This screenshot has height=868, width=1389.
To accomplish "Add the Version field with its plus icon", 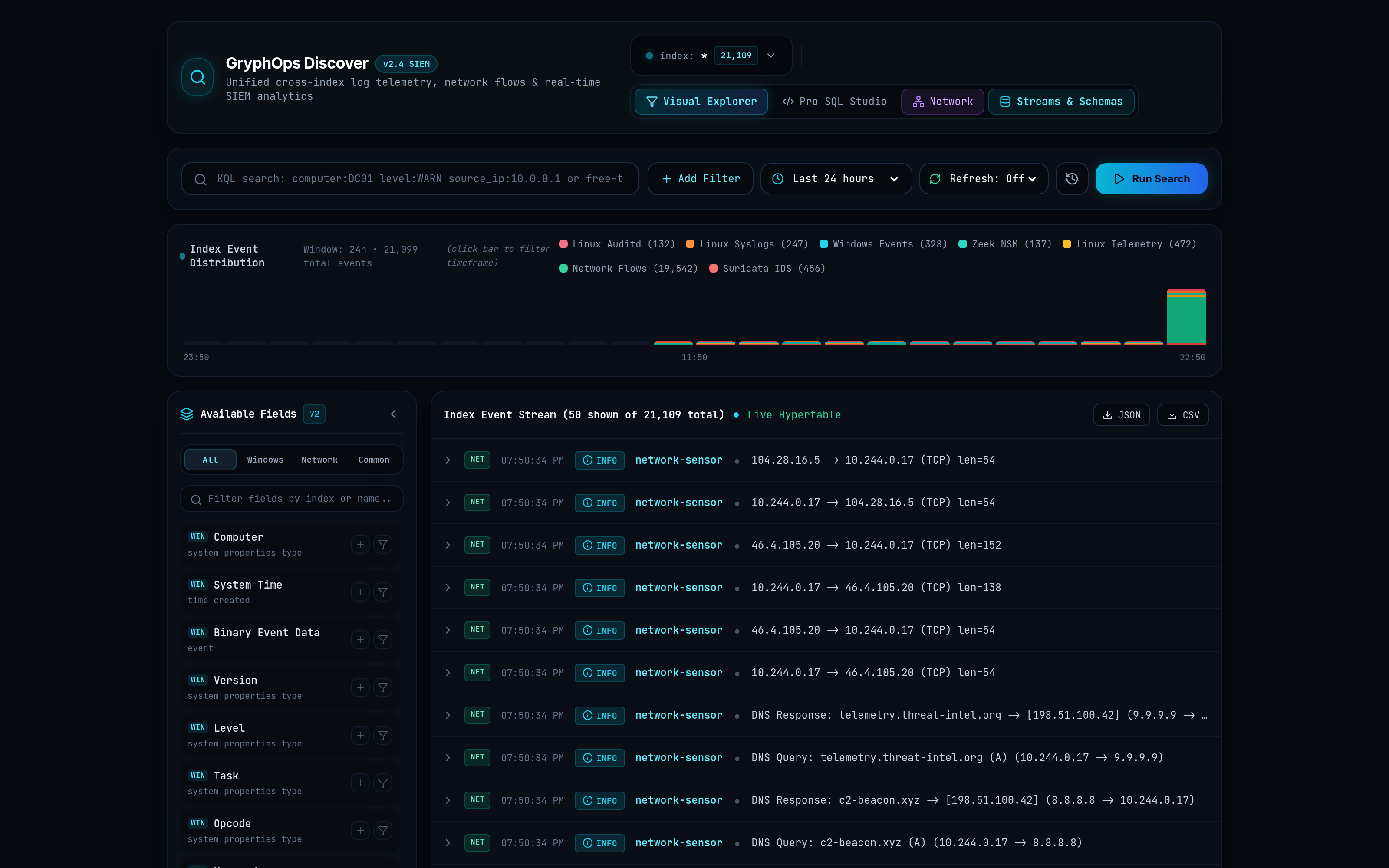I will tap(360, 687).
